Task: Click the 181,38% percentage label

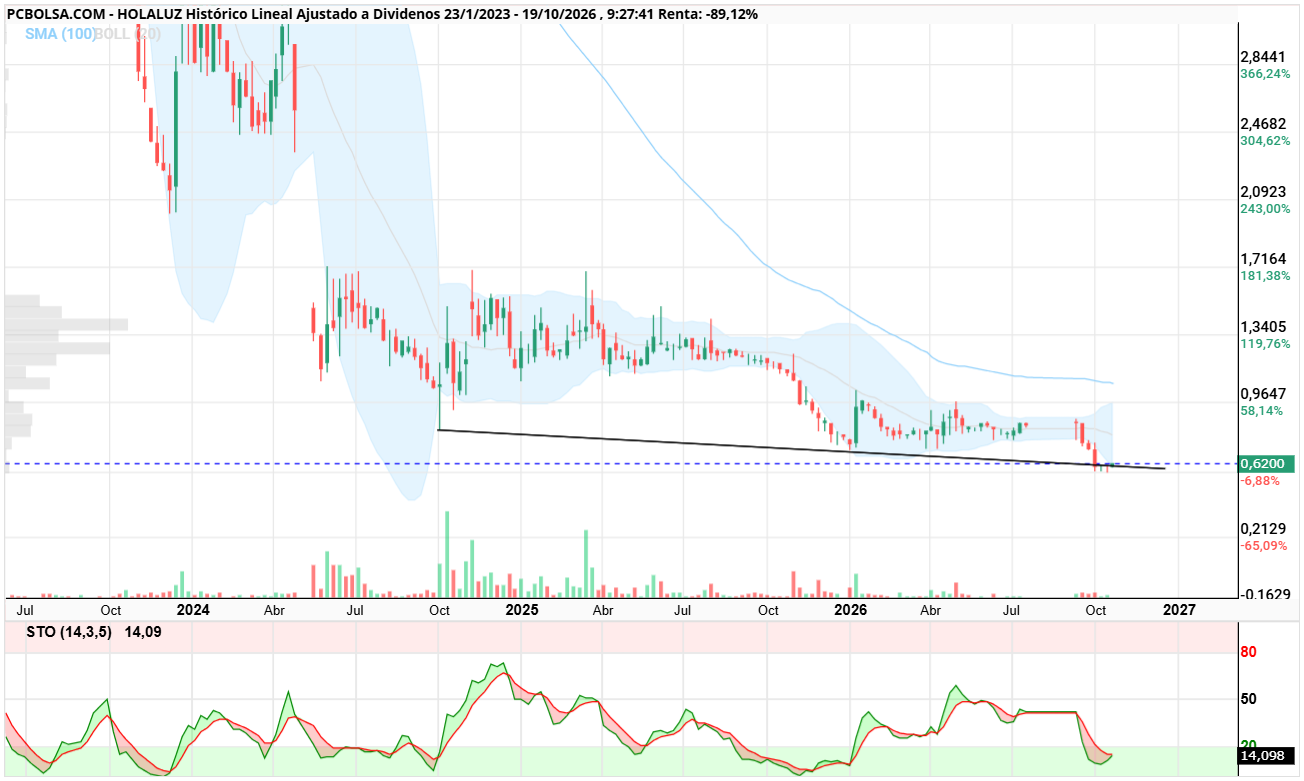Action: point(1266,276)
